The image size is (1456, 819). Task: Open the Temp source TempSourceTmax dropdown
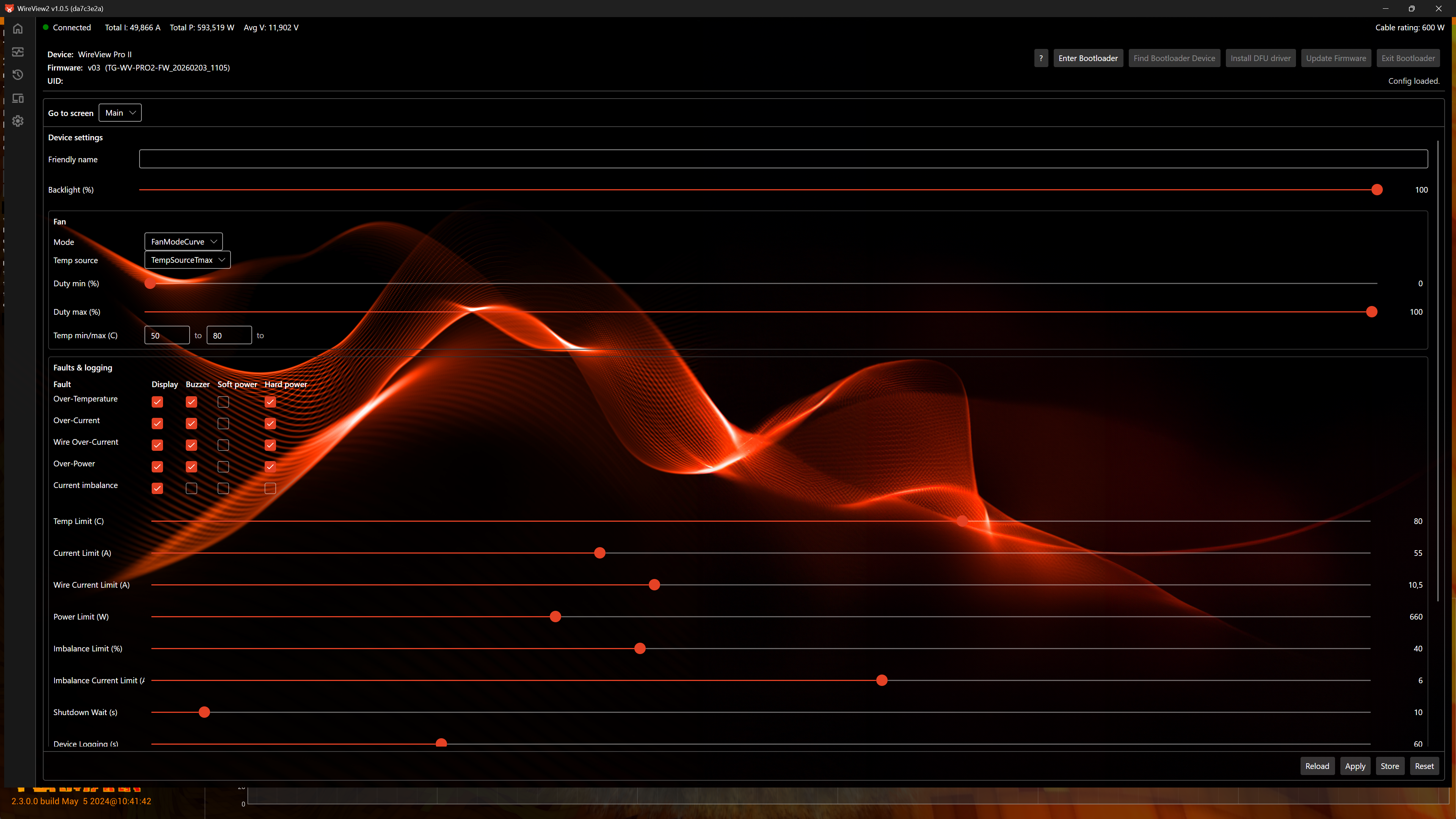(187, 260)
